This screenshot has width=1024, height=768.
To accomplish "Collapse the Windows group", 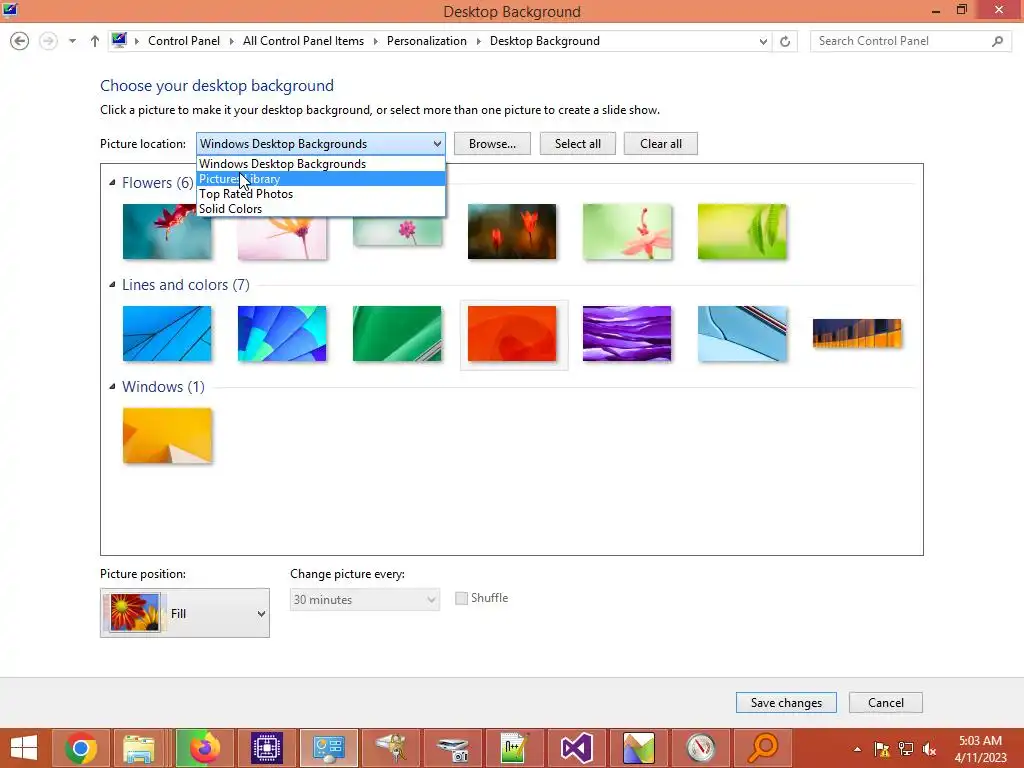I will [x=112, y=387].
